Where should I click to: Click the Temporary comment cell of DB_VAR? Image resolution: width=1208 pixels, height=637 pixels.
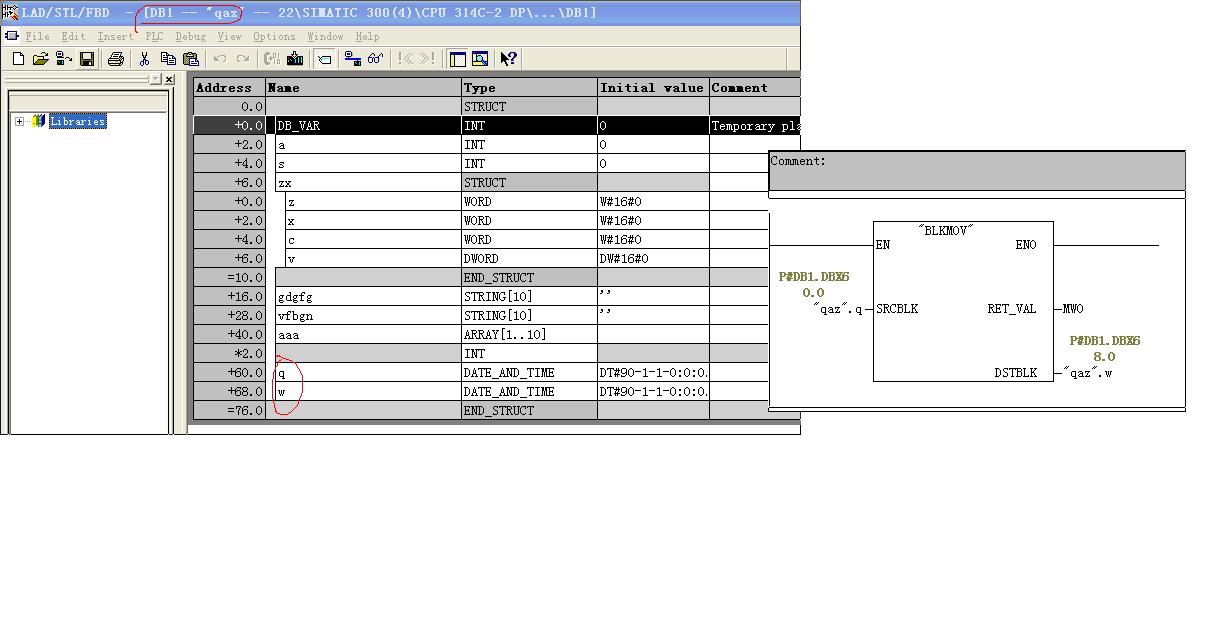tap(755, 126)
